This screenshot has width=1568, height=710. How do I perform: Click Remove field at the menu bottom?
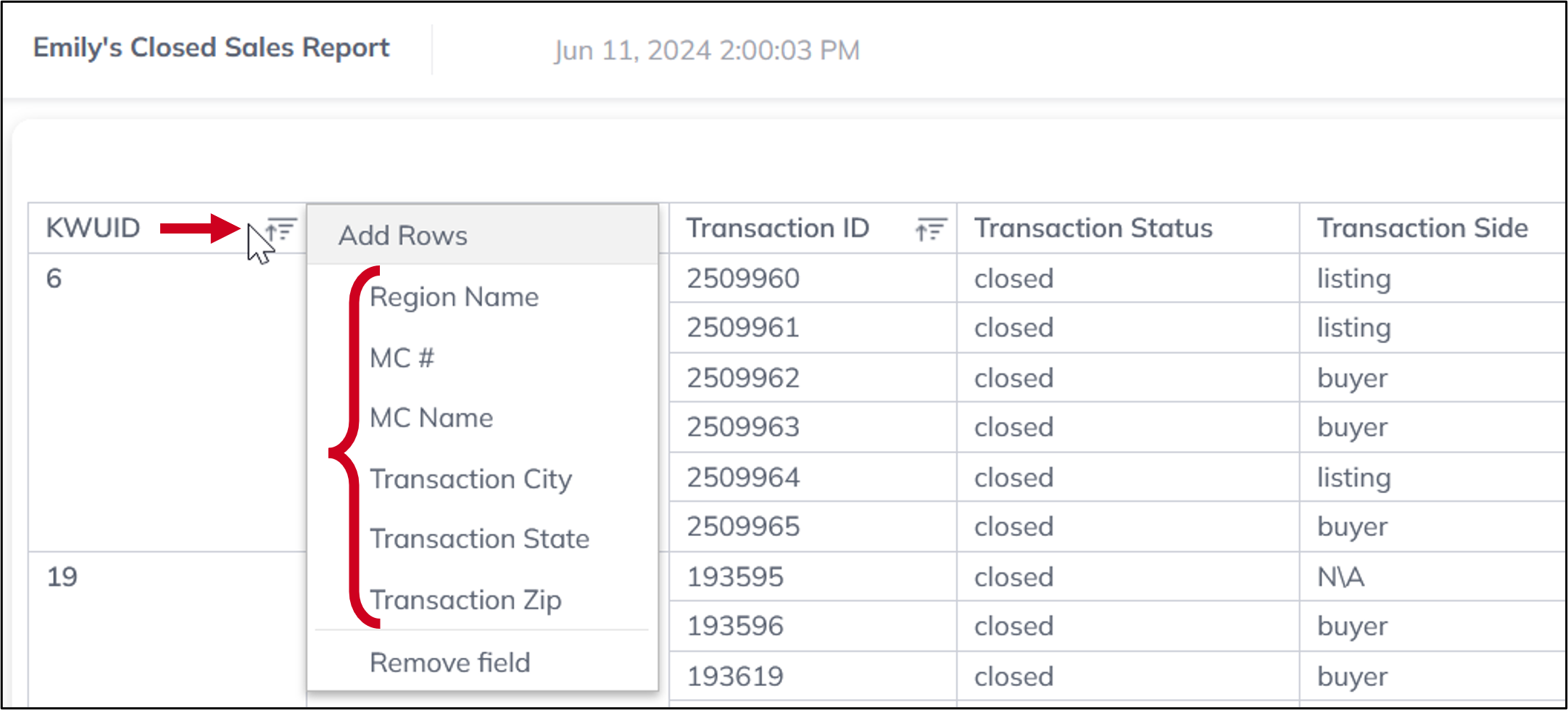(x=449, y=661)
